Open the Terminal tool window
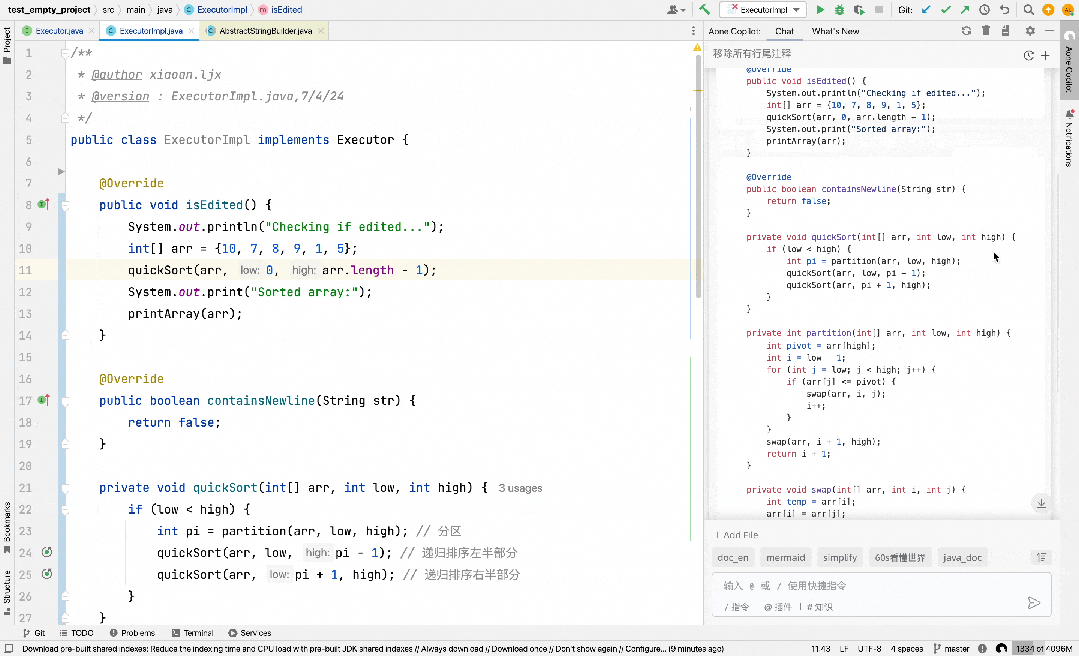 193,633
